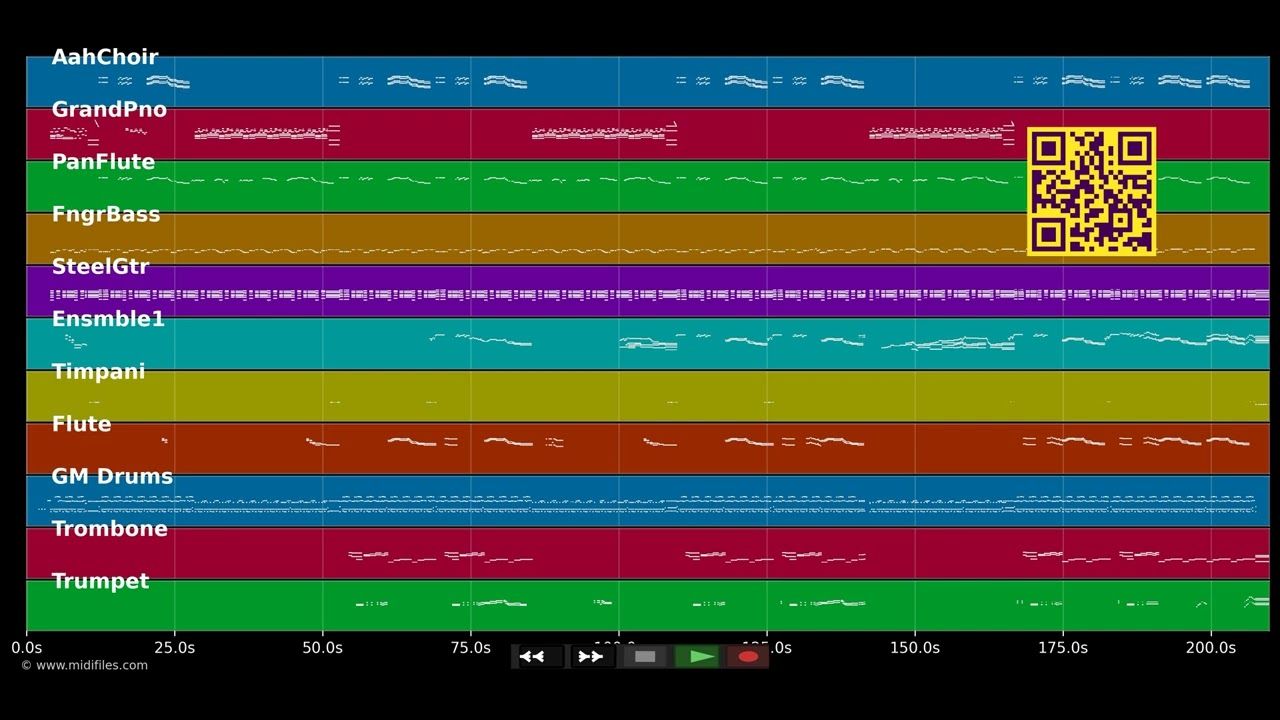Select the Trumpet track label

pyautogui.click(x=100, y=581)
